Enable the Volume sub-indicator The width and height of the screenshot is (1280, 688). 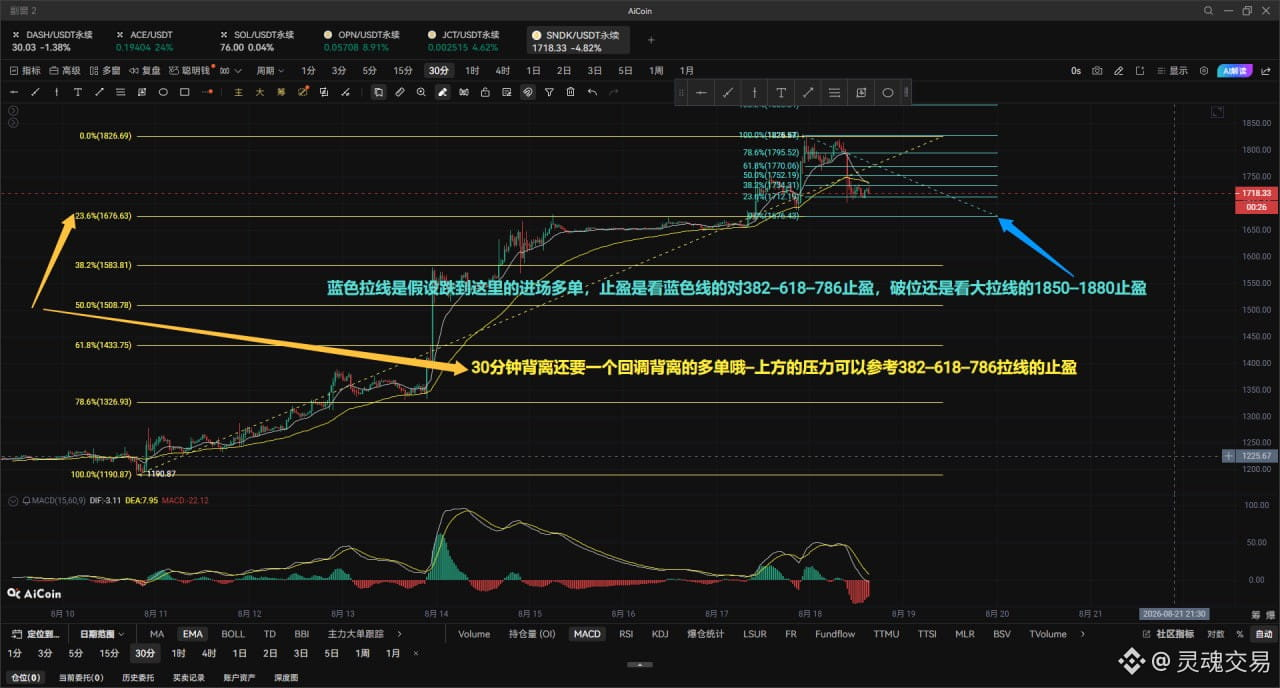[x=474, y=634]
